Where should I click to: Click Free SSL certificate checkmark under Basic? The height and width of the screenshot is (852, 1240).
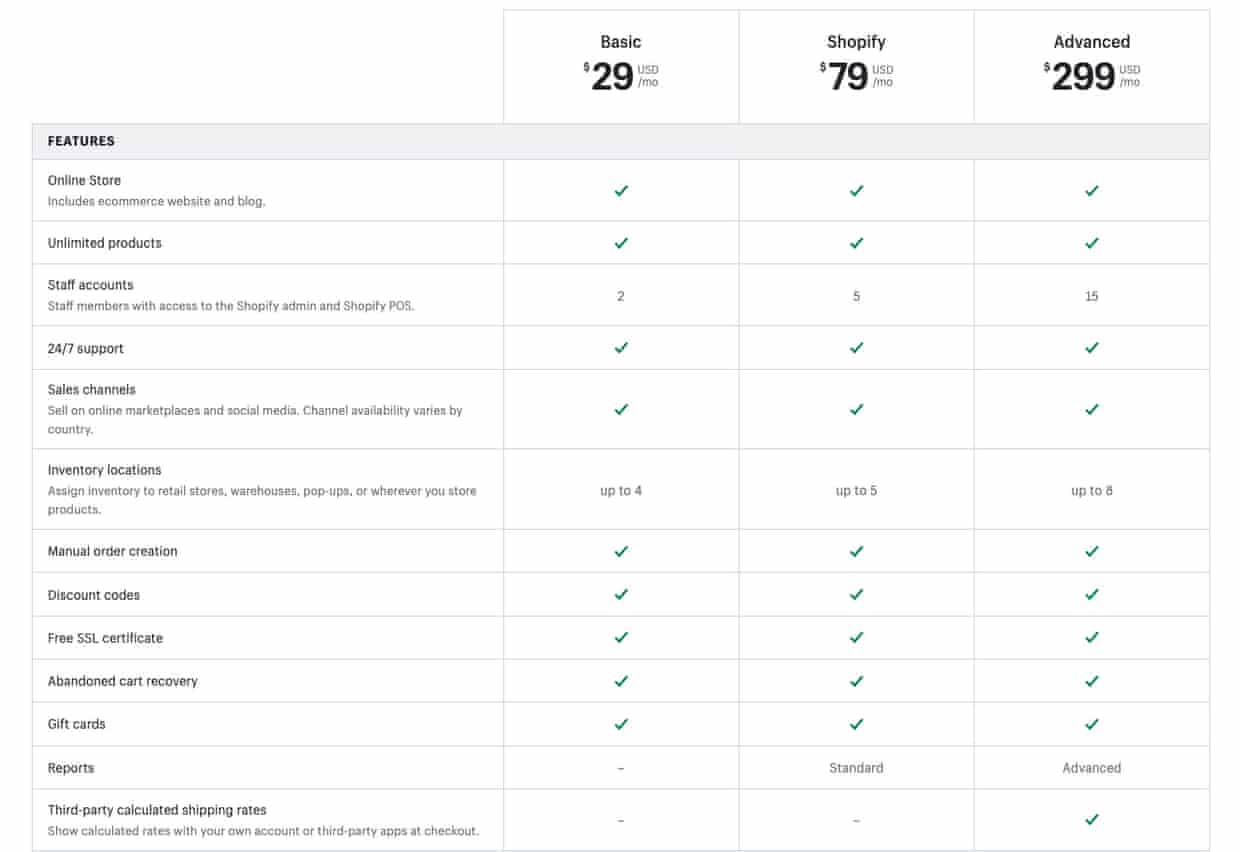(x=621, y=637)
